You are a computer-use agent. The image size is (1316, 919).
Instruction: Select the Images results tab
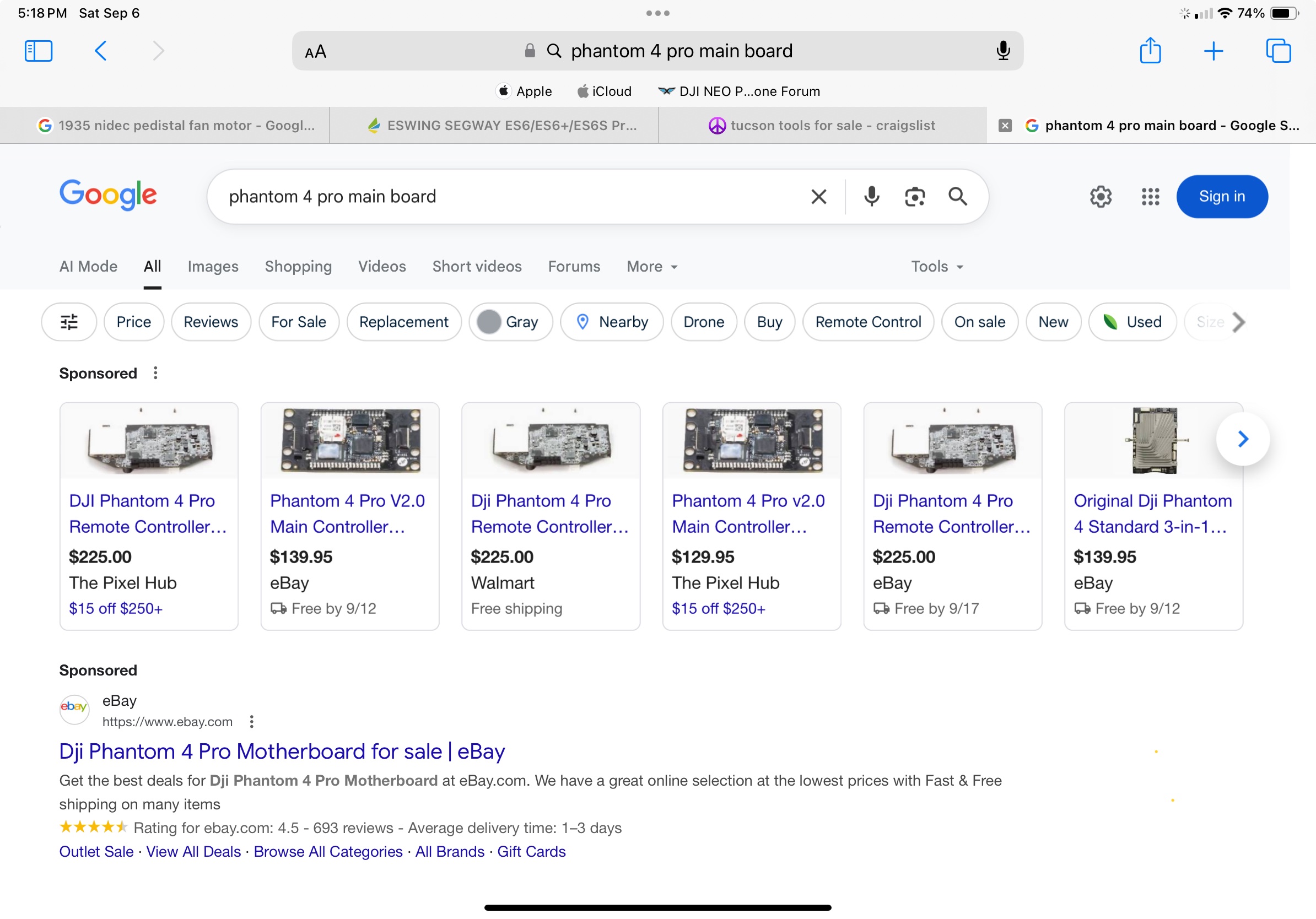click(213, 267)
